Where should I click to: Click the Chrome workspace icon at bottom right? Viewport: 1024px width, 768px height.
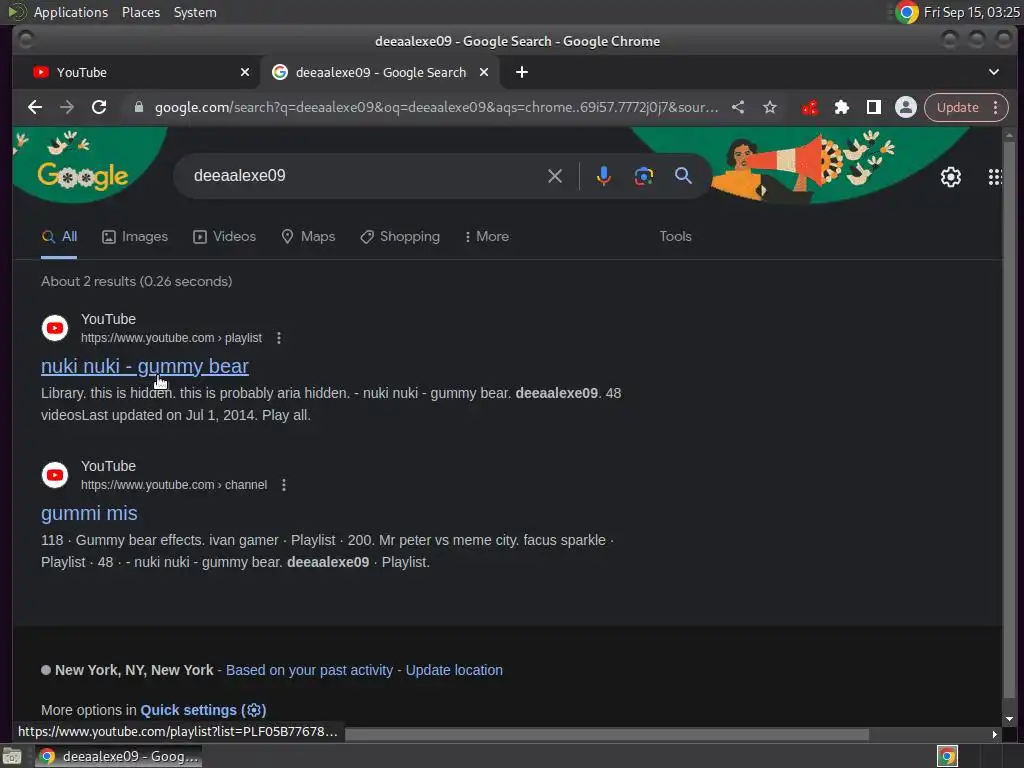tap(947, 756)
